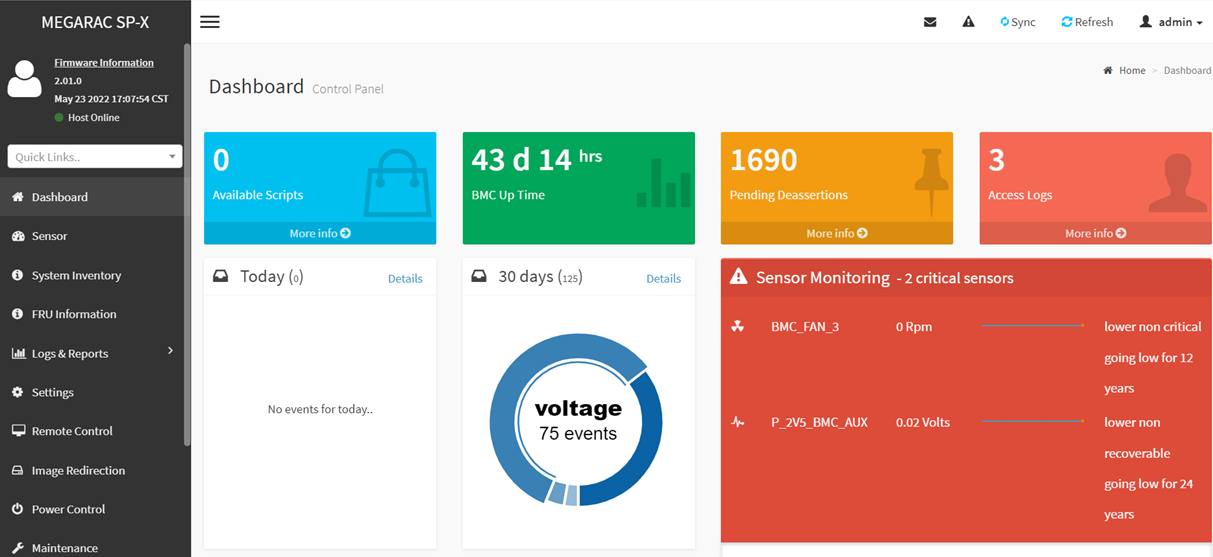Screen dimensions: 1213x557
Task: Click More info under Pending Deassertions
Action: pyautogui.click(x=837, y=233)
